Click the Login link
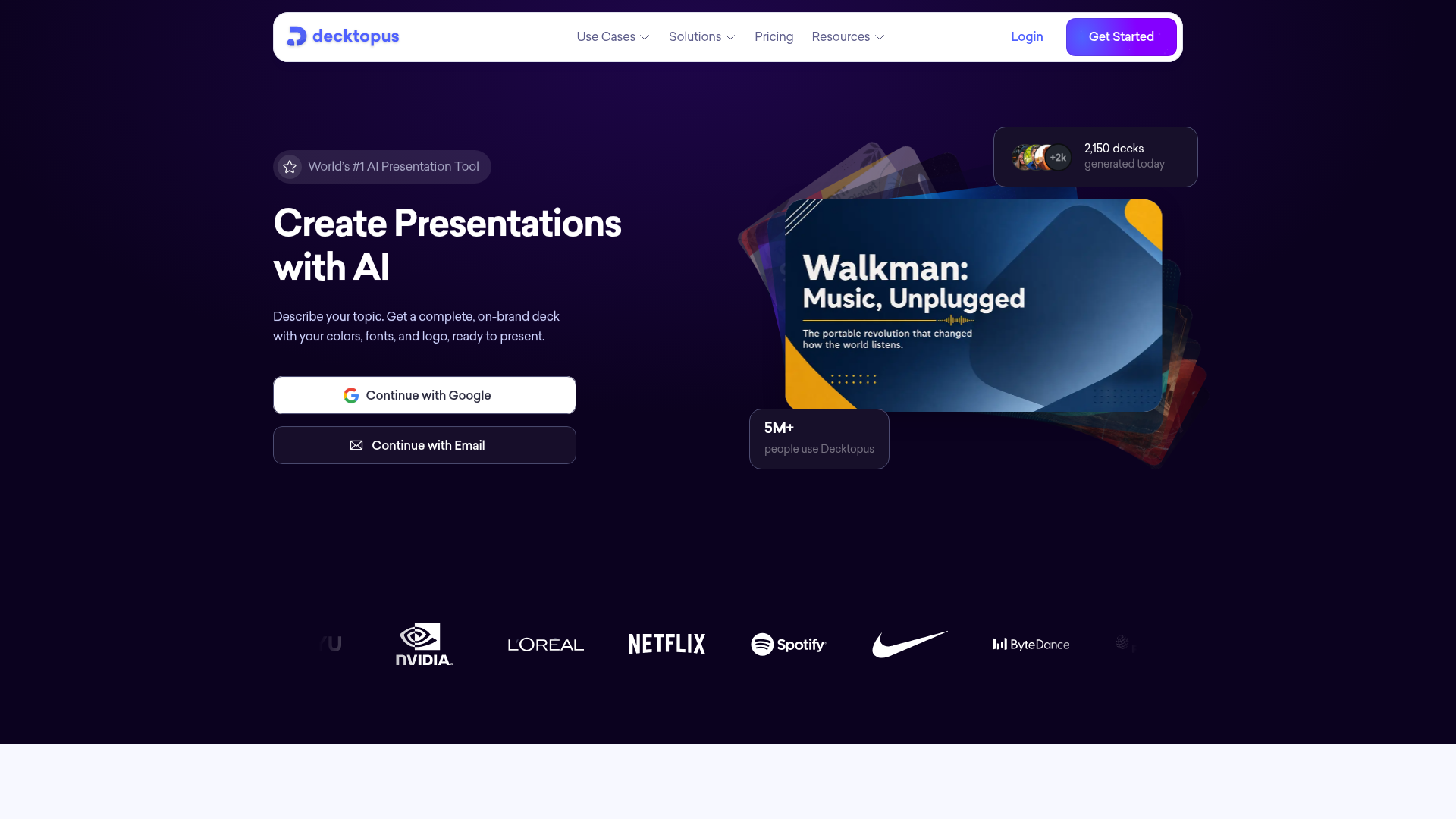 1027,37
